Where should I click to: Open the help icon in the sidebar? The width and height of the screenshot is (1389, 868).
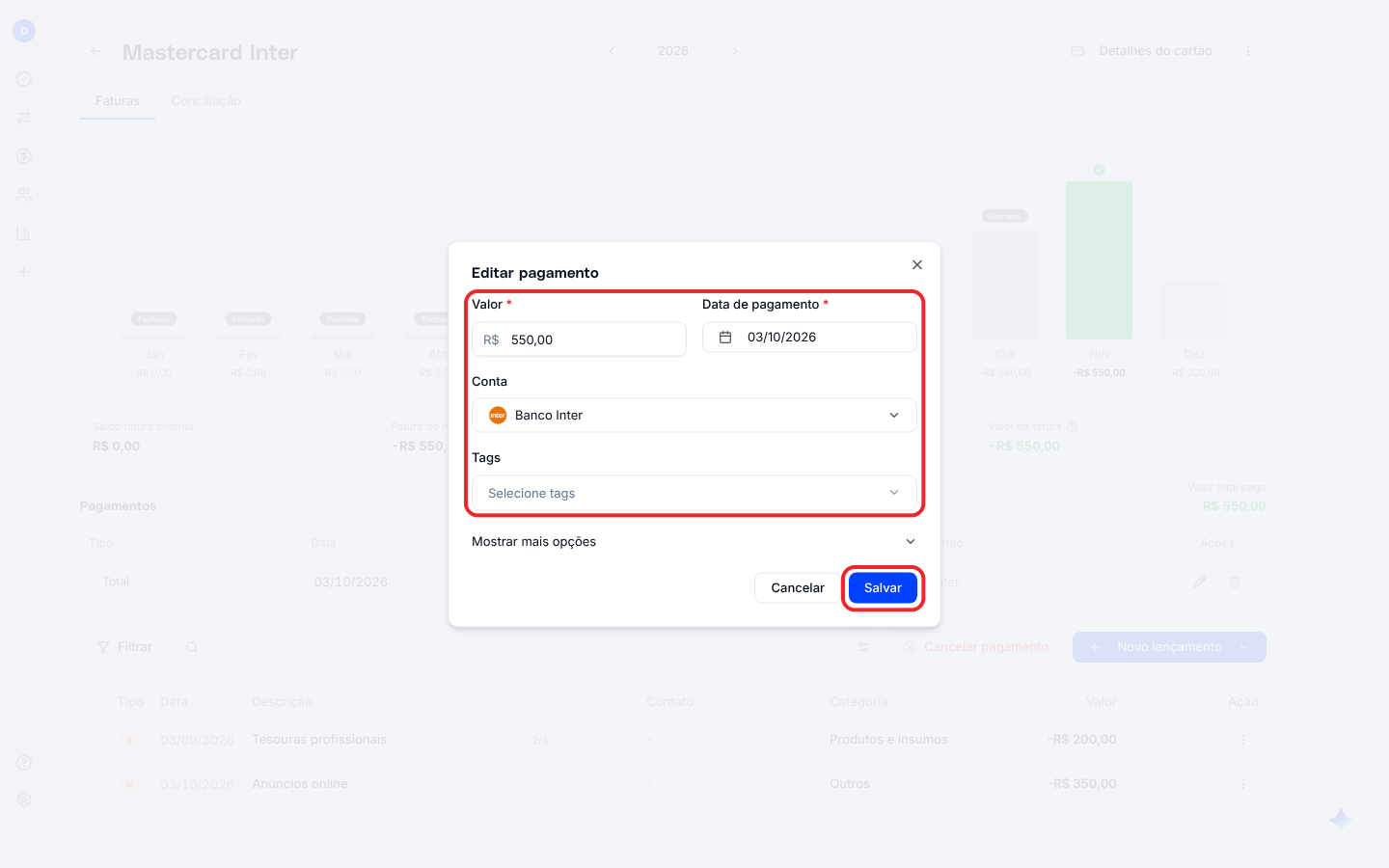tap(24, 763)
